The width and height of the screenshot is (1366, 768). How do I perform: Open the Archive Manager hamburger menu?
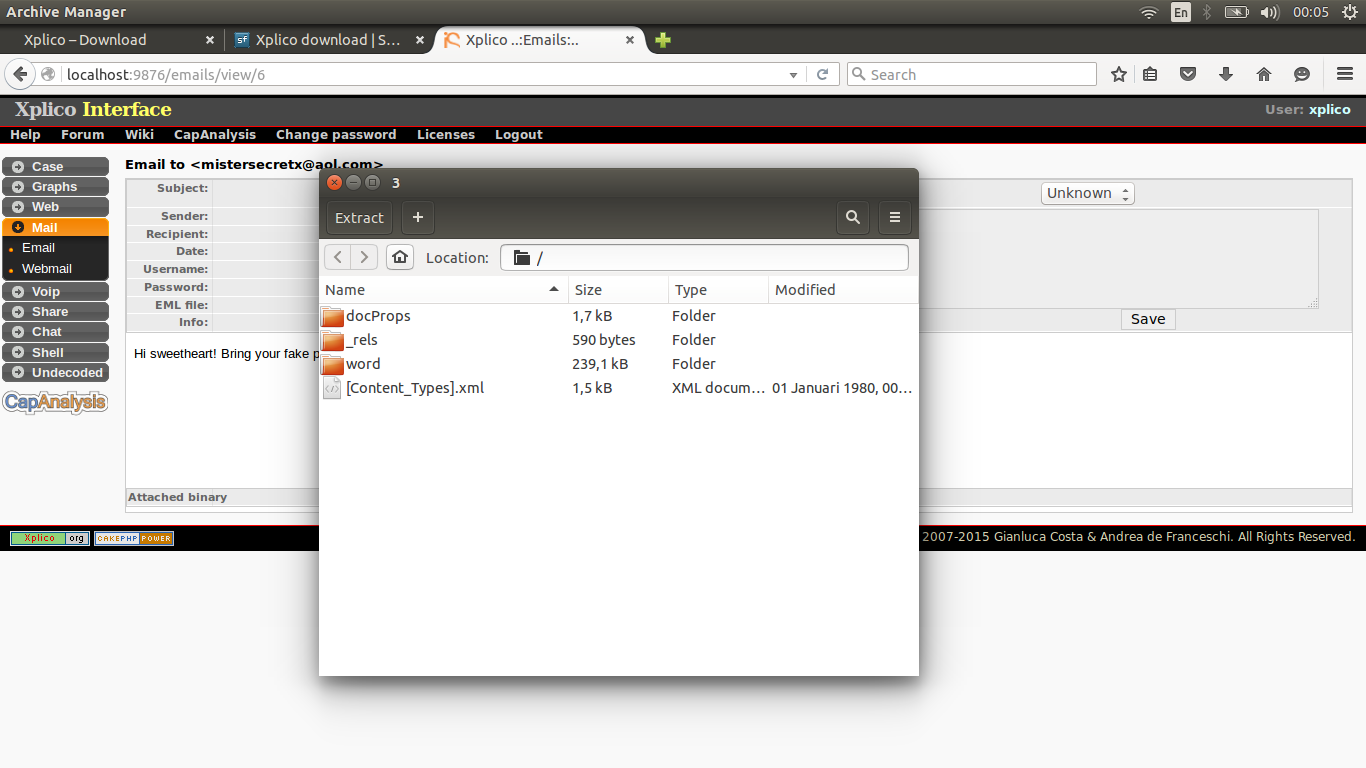coord(894,218)
